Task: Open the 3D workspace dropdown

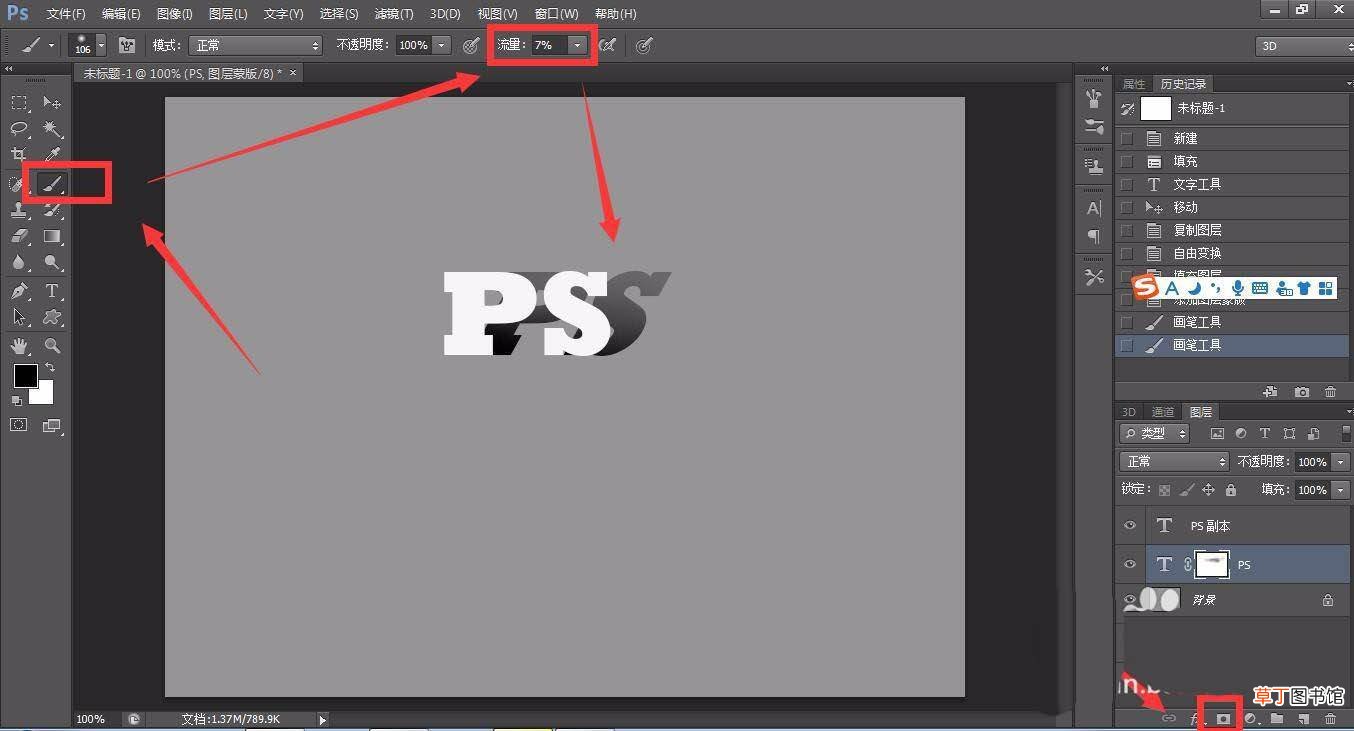Action: click(x=1304, y=46)
